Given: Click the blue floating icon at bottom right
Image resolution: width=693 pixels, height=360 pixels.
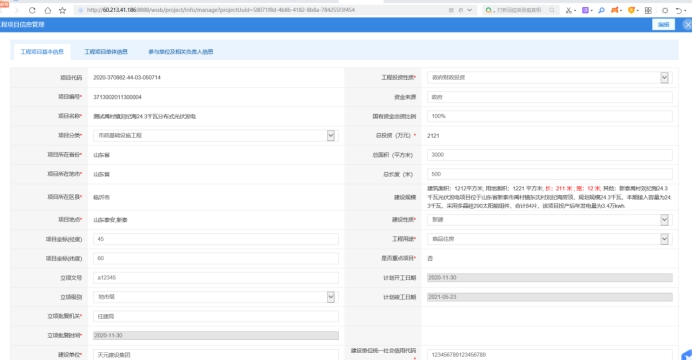Looking at the screenshot, I should point(687,355).
